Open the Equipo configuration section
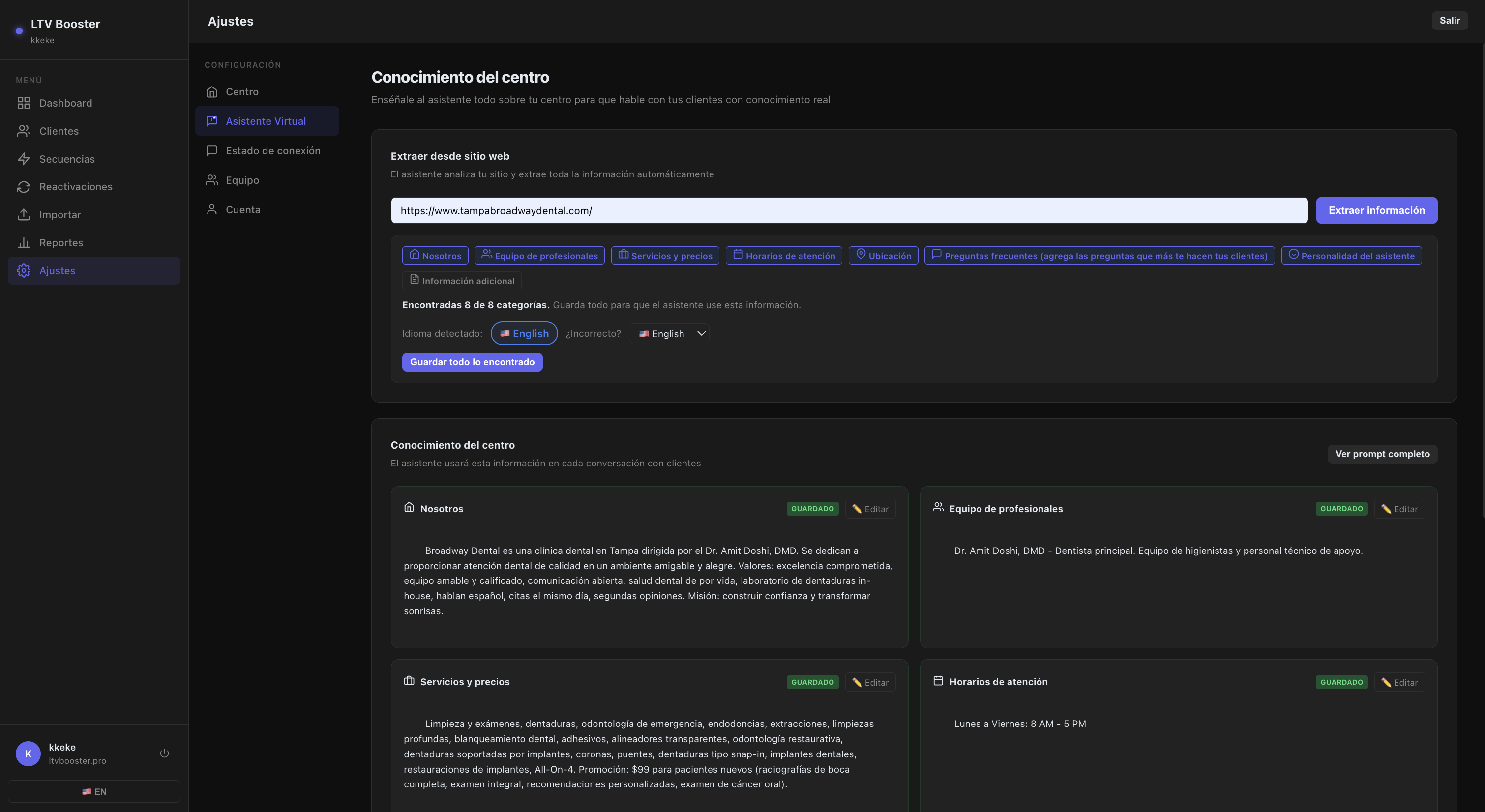Viewport: 1485px width, 812px height. 267,180
